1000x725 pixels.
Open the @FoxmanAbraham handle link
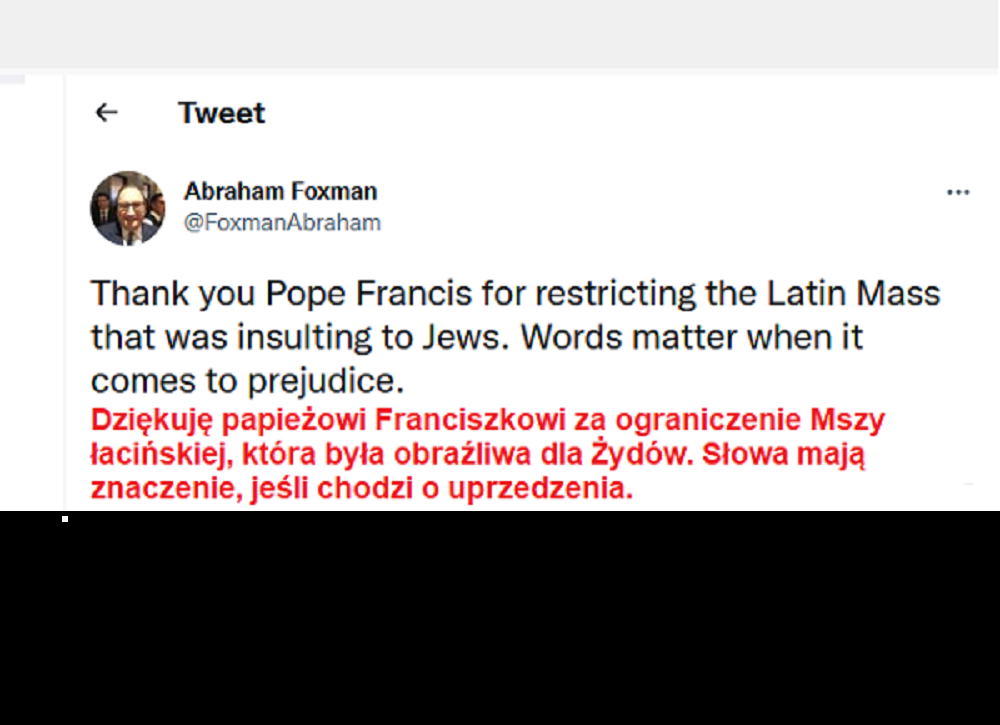point(282,223)
